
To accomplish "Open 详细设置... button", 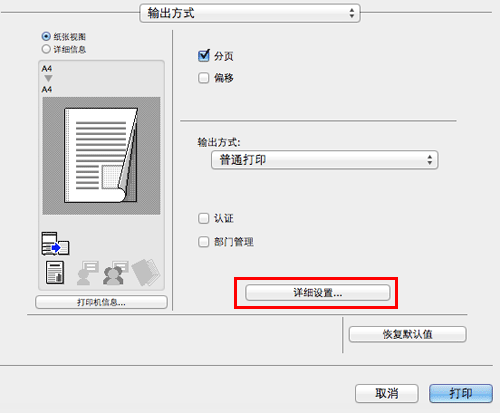I will coord(318,293).
